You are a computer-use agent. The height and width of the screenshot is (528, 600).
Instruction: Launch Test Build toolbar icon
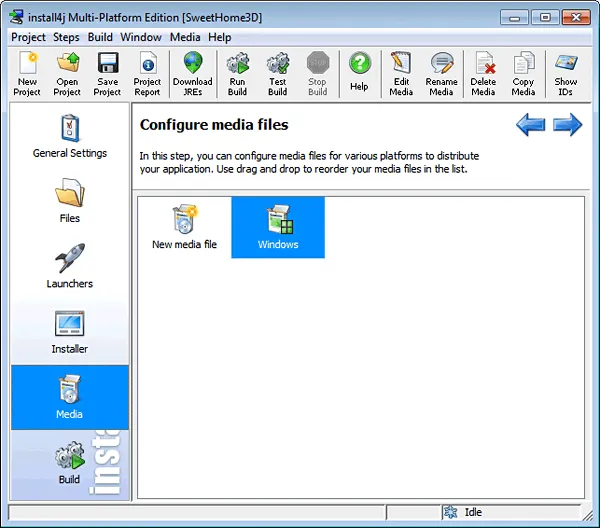coord(278,74)
